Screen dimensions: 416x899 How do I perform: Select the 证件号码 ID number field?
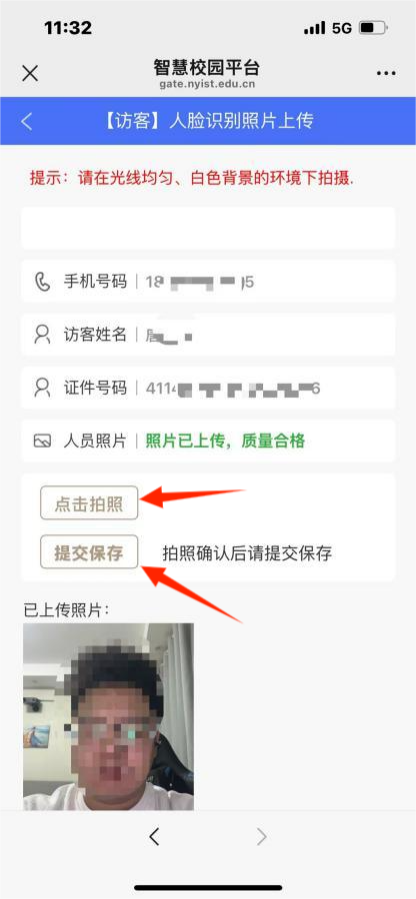(x=208, y=388)
